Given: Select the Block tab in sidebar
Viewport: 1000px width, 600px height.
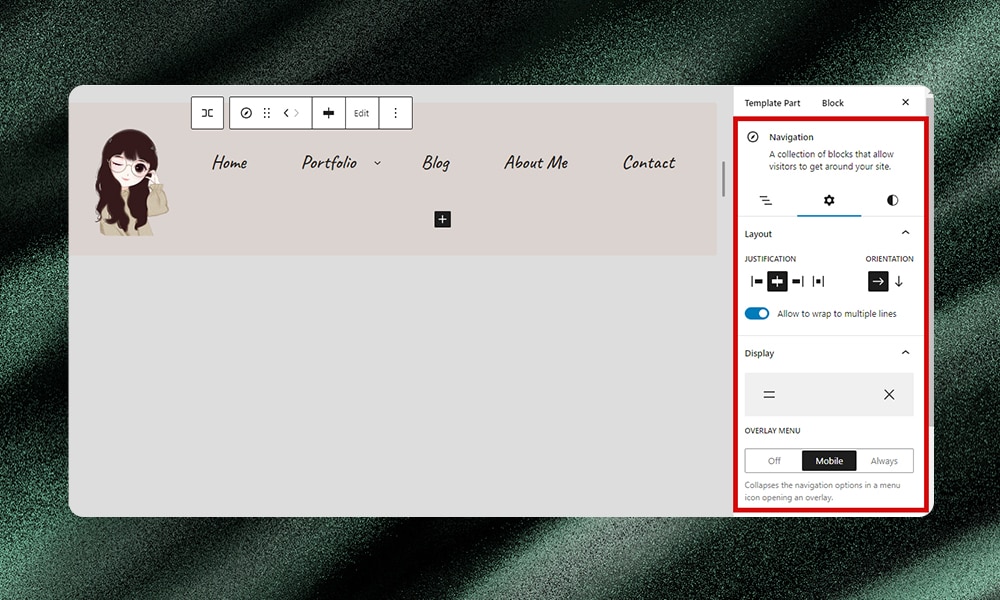Looking at the screenshot, I should click(x=833, y=103).
